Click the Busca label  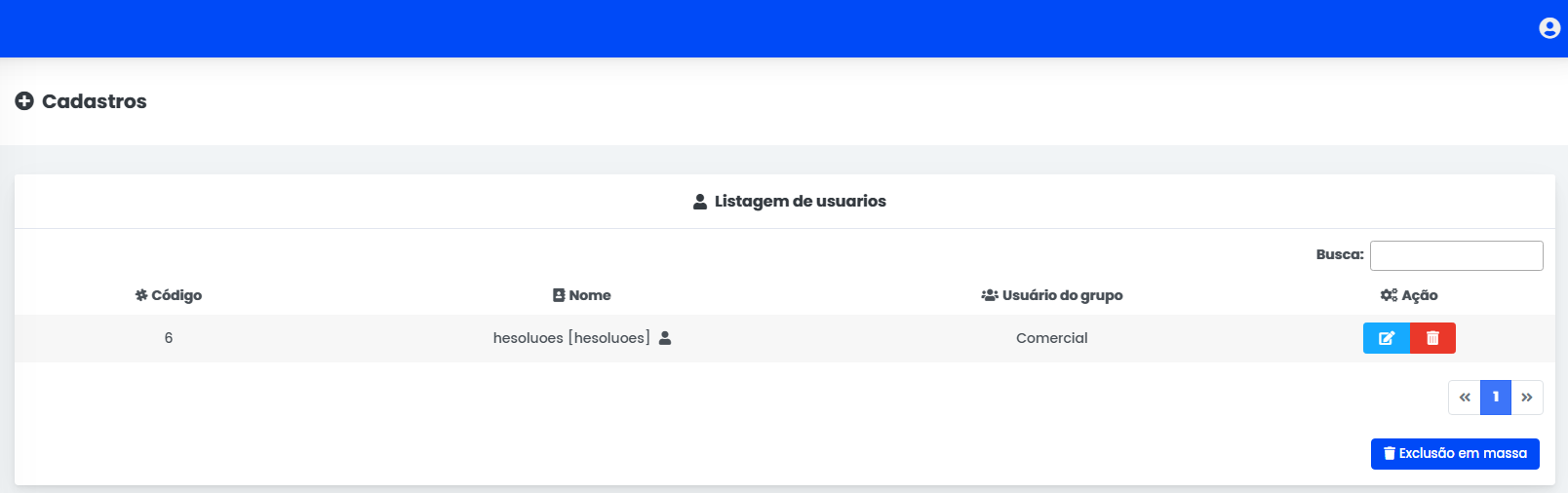tap(1339, 254)
